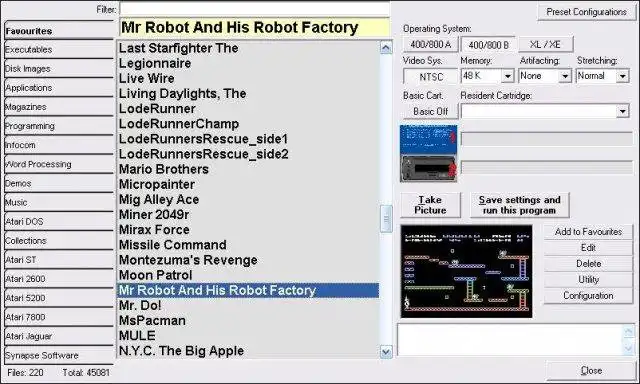
Task: Select the 400/800 B operating system
Action: 488,45
